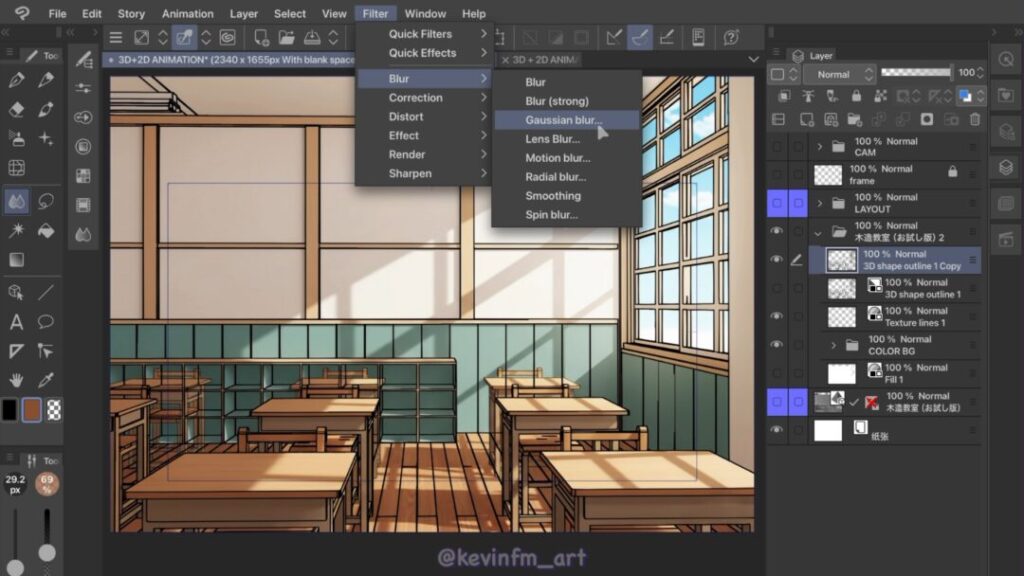Select the Gradient tool

pos(16,259)
